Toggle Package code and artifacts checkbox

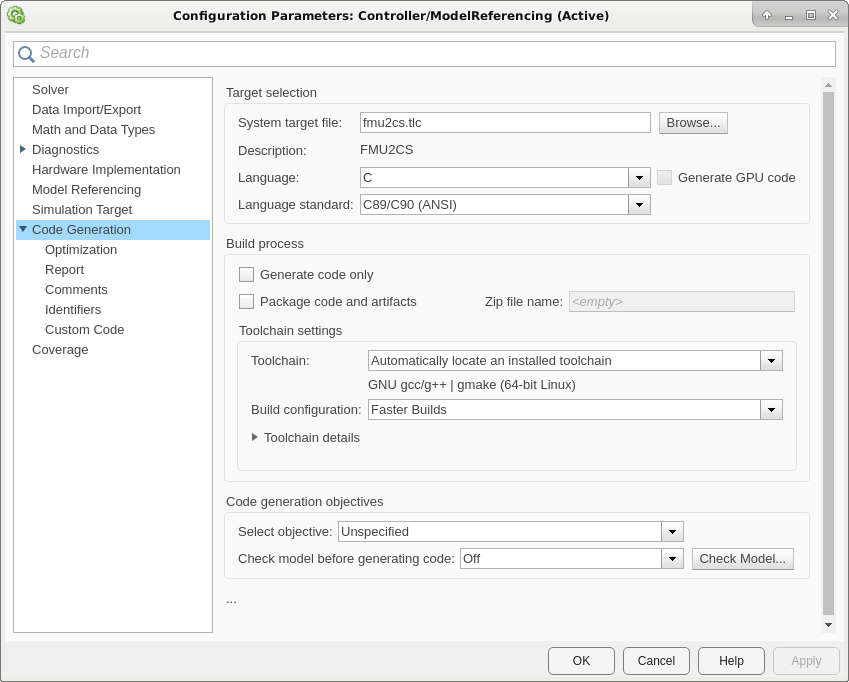pos(247,302)
